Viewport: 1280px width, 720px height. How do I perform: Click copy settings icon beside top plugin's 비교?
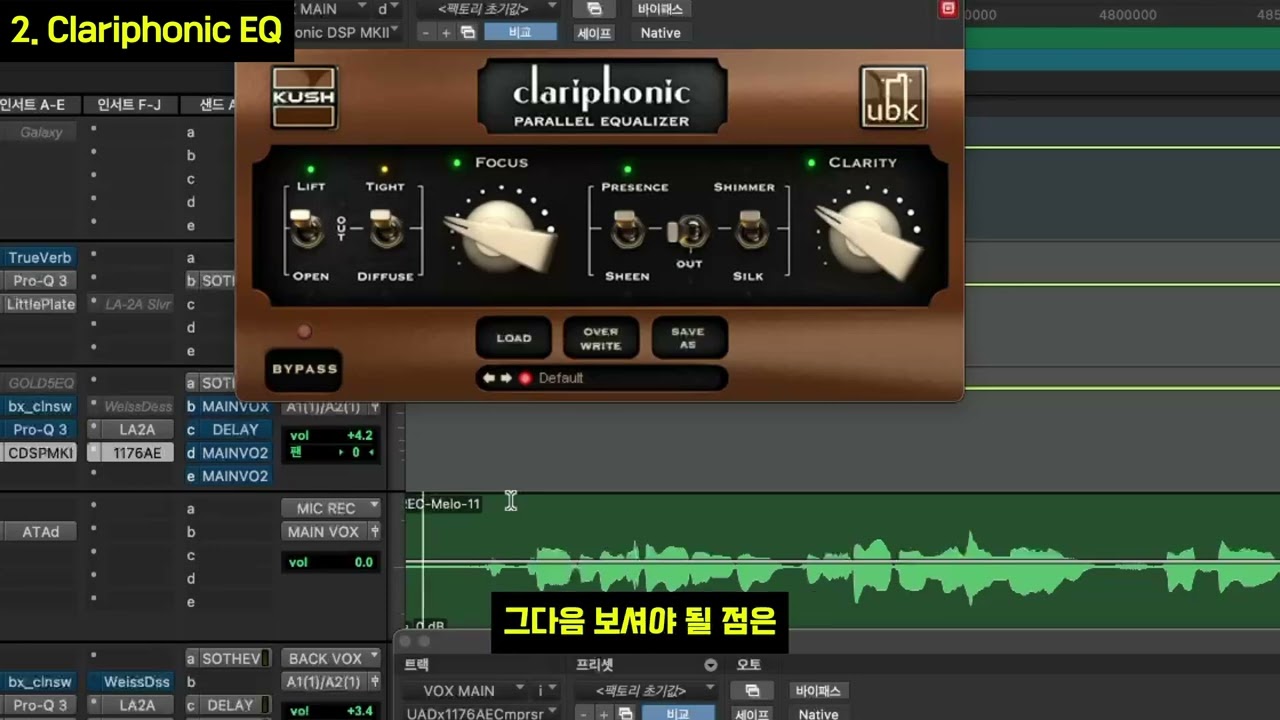tap(467, 32)
